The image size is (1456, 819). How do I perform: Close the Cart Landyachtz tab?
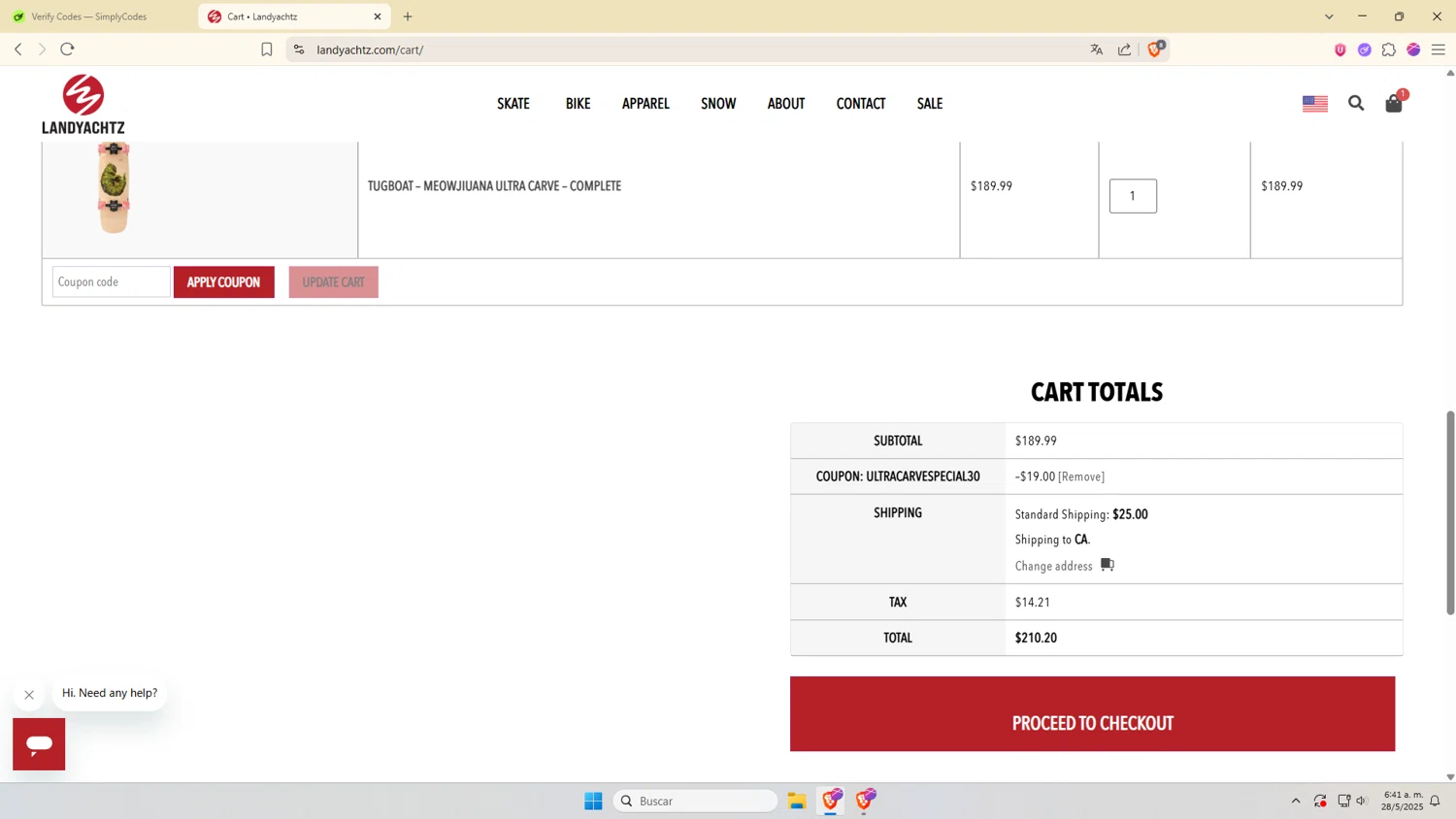click(x=378, y=16)
